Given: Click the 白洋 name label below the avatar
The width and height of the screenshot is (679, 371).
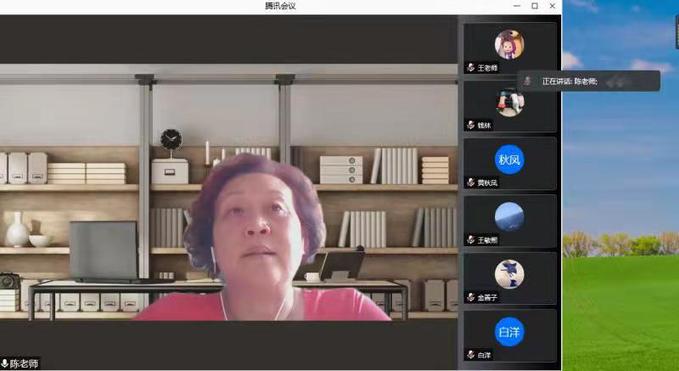Looking at the screenshot, I should click(x=484, y=355).
